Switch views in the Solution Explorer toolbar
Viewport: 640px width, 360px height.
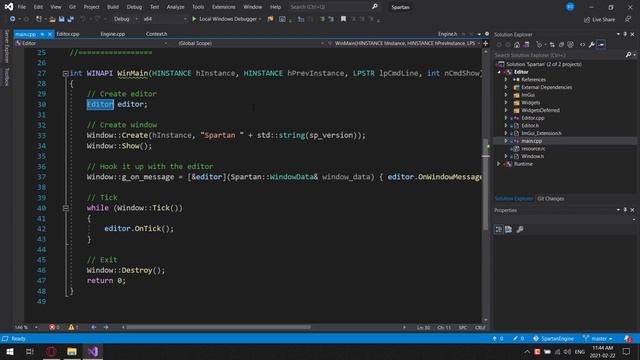(526, 44)
